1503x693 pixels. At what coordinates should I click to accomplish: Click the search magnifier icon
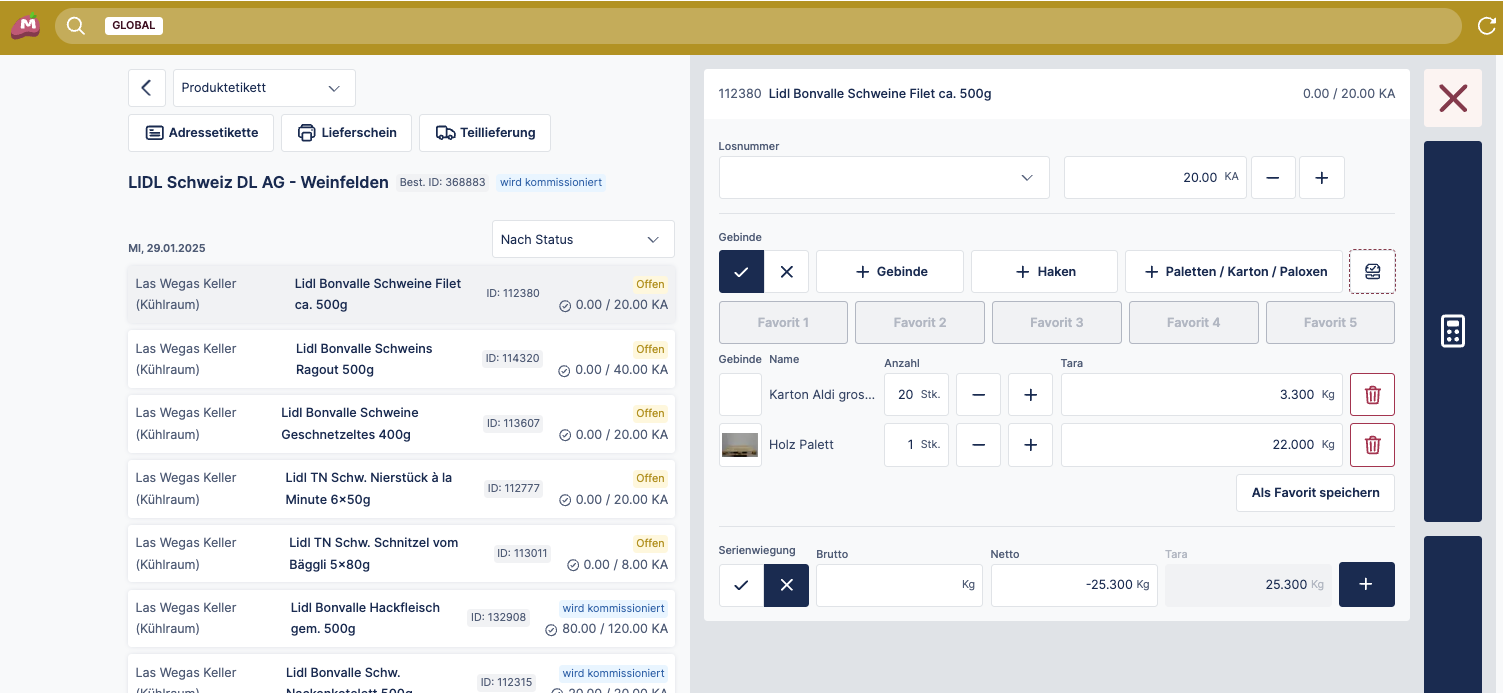pyautogui.click(x=76, y=26)
